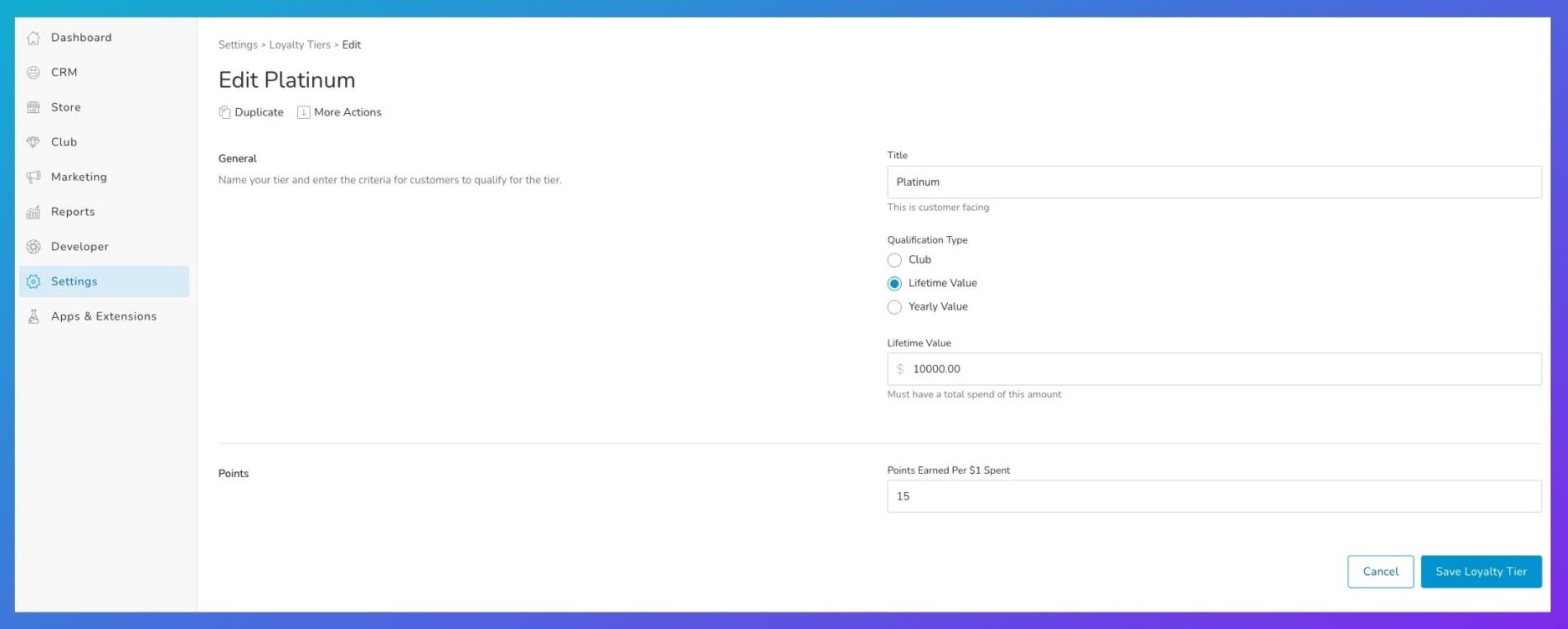The image size is (1568, 629).
Task: Click the Points Earned Per $1 field
Action: pos(1215,496)
